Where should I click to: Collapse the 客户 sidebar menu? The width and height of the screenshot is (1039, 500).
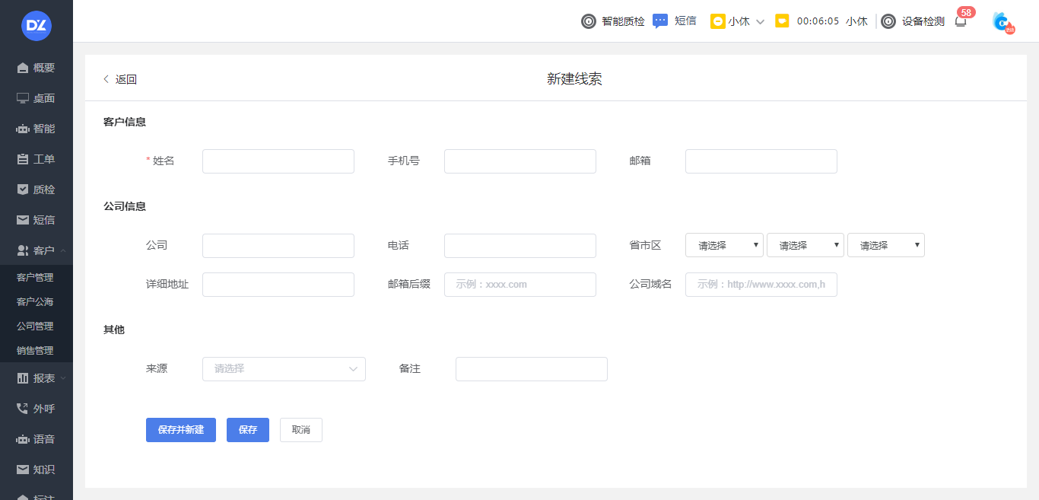(x=36, y=250)
